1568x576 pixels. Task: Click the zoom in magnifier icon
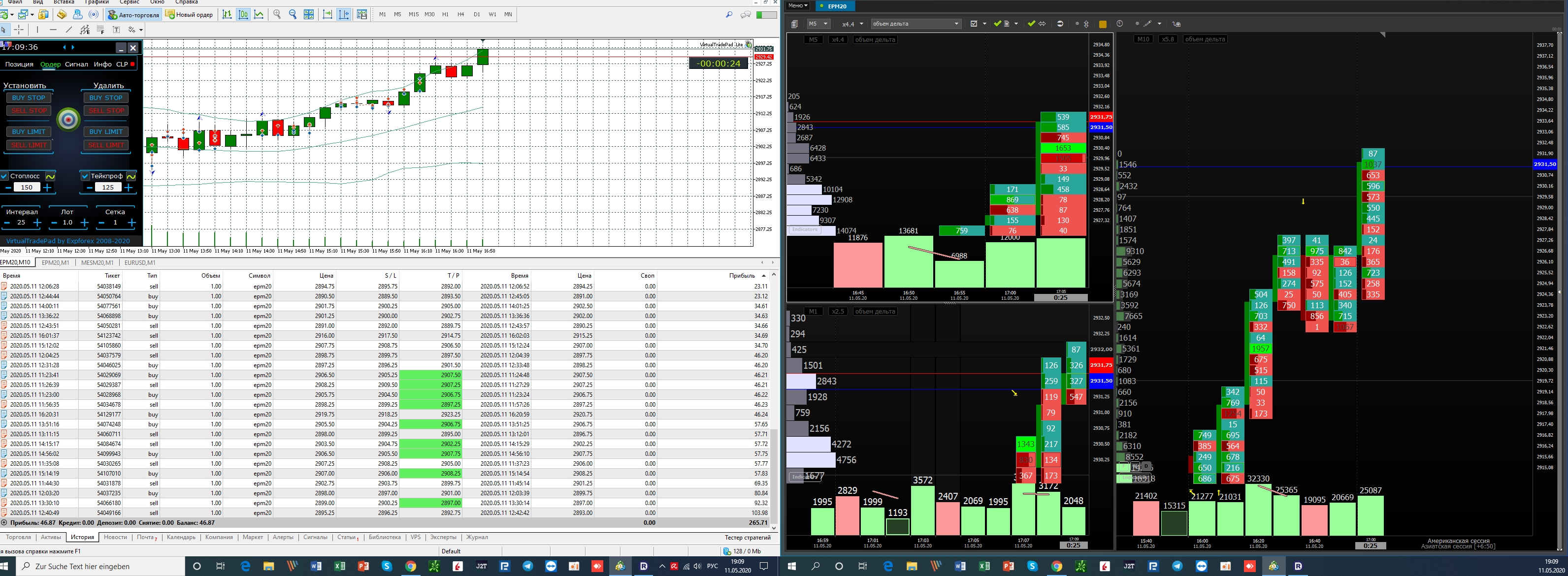pos(277,15)
